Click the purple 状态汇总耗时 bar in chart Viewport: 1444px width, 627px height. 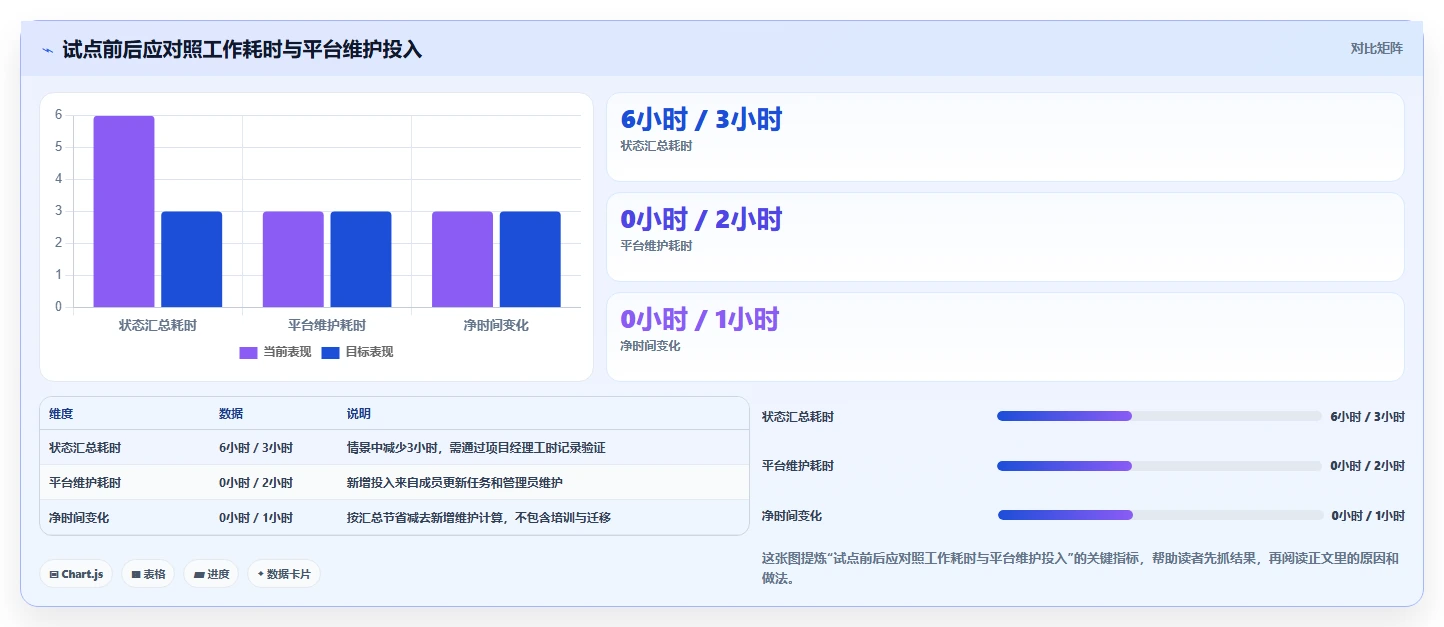(124, 211)
